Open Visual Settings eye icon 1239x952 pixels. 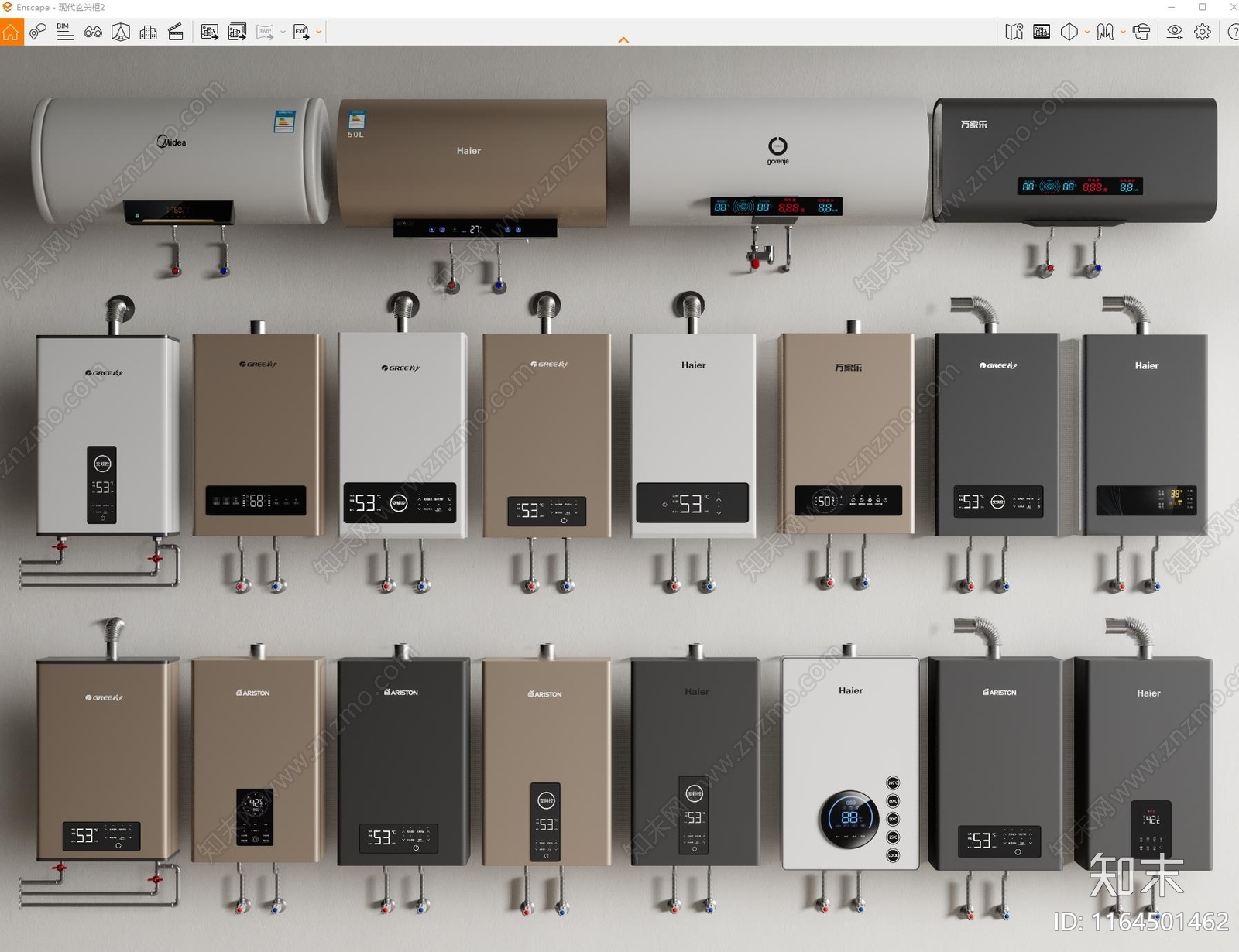[x=1175, y=32]
